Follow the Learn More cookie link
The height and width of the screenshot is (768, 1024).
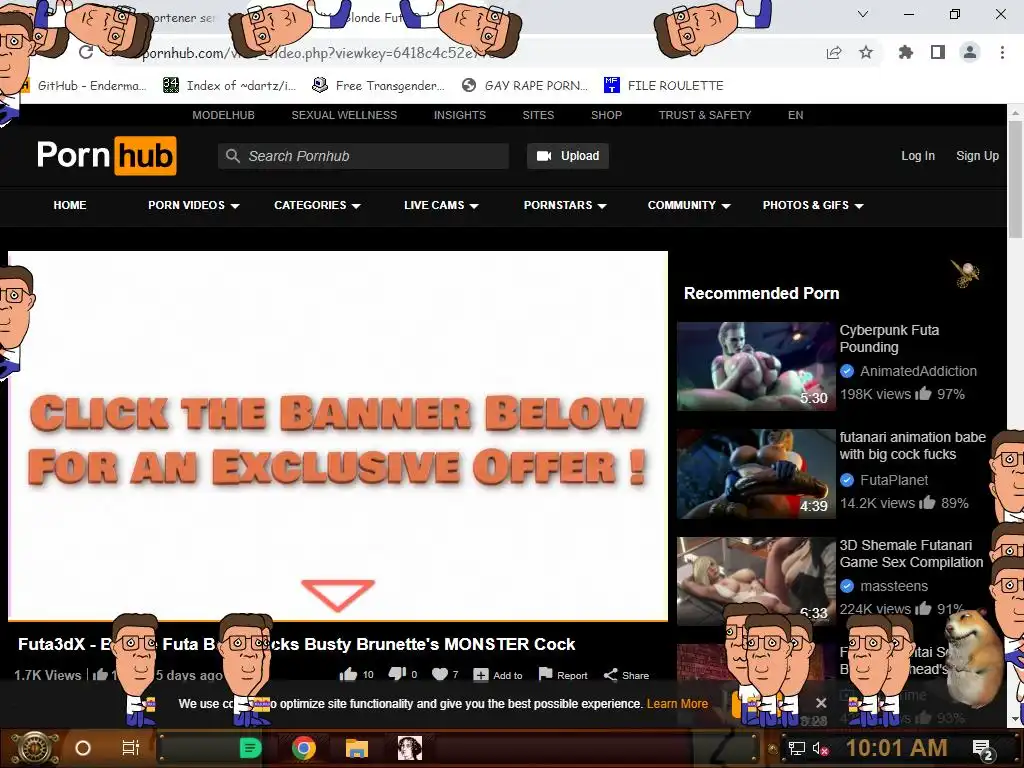click(x=677, y=704)
